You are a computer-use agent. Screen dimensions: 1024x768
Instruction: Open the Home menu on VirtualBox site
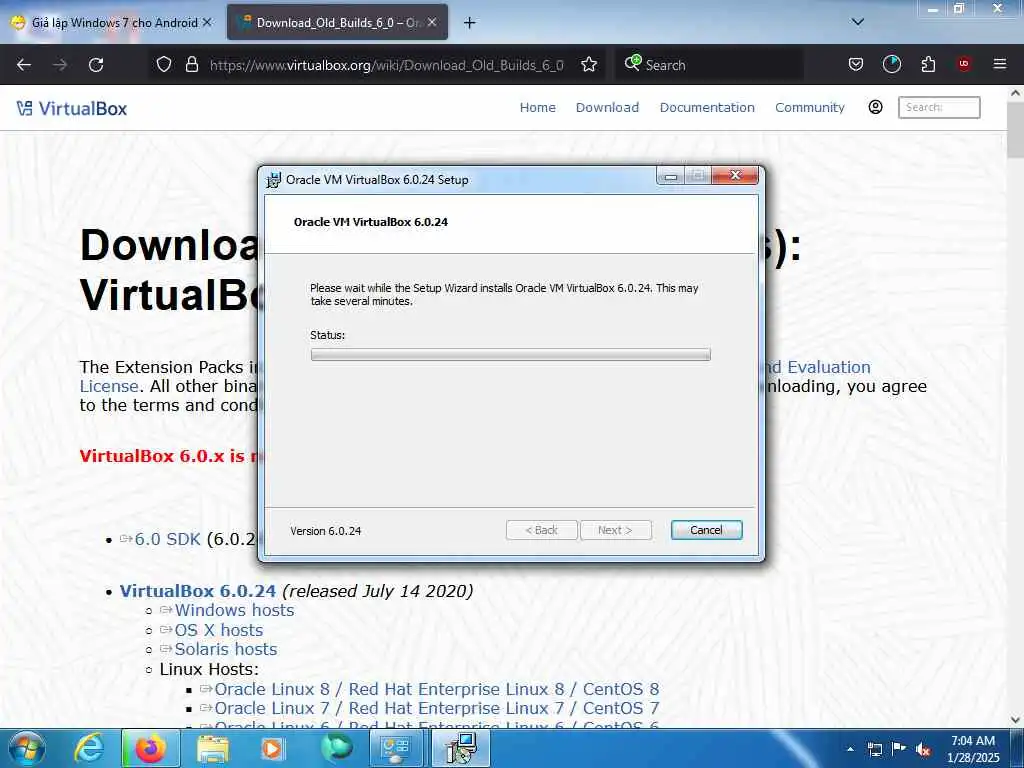537,108
